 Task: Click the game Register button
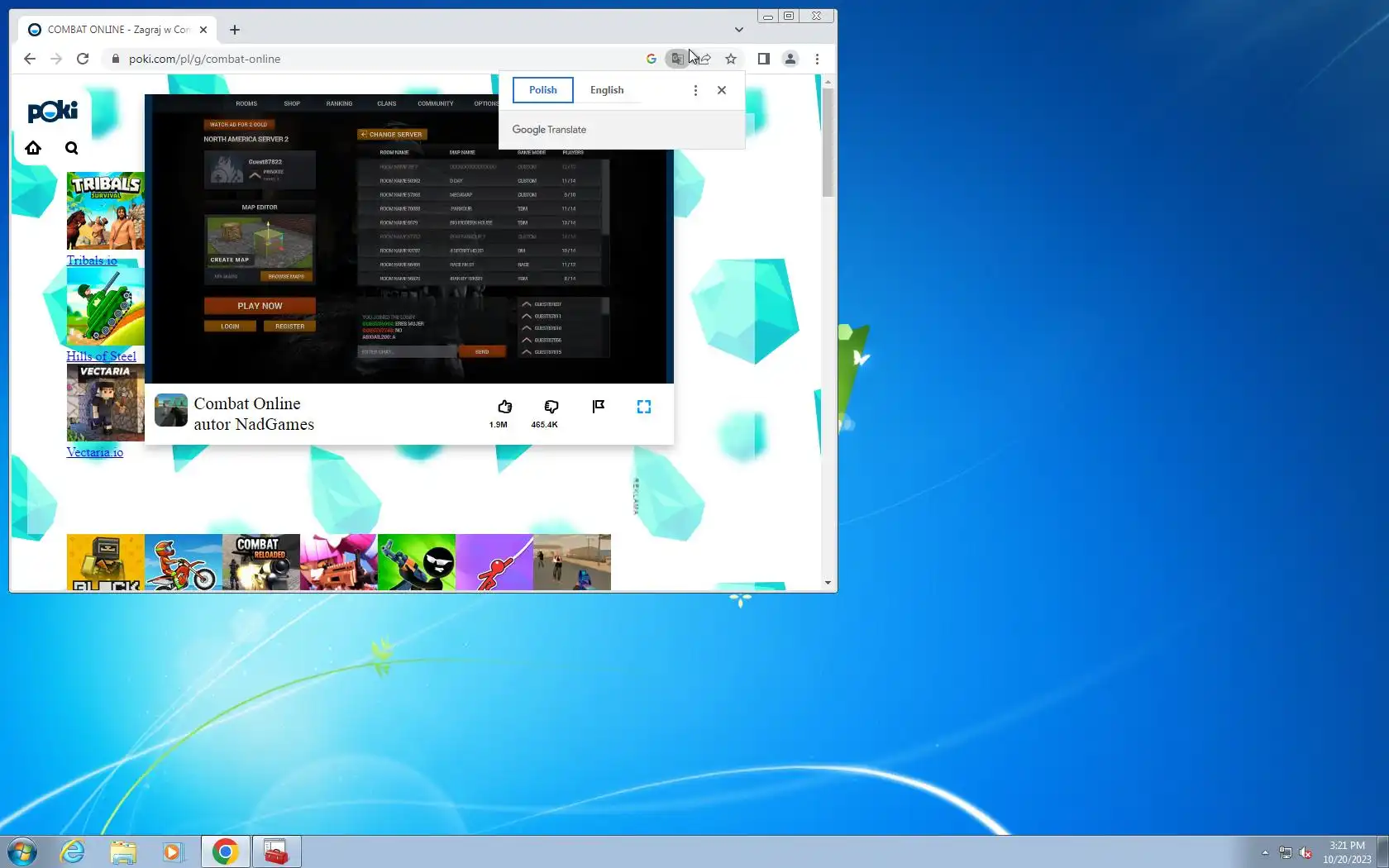(x=289, y=327)
